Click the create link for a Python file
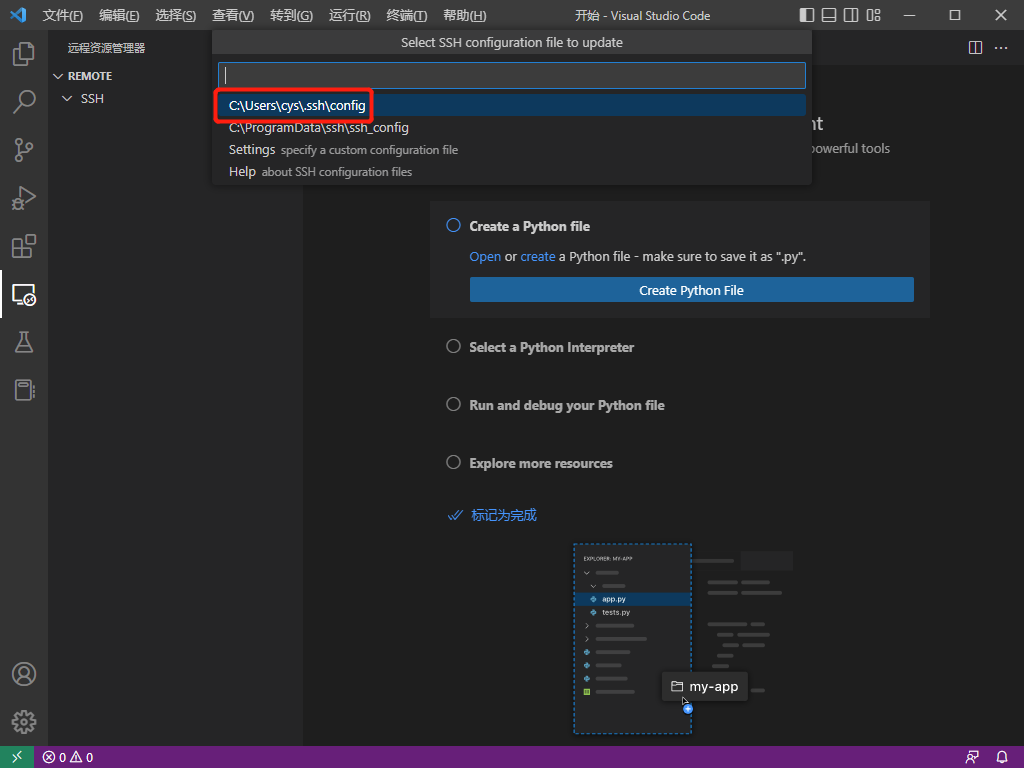 [x=537, y=256]
